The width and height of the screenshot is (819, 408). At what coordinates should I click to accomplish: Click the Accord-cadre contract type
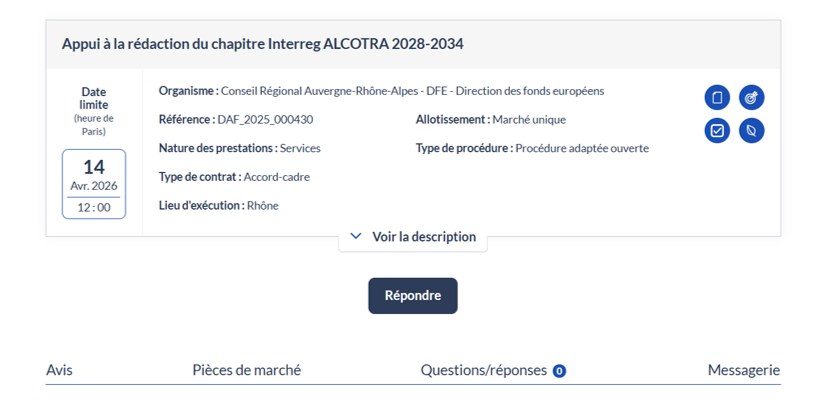(277, 177)
